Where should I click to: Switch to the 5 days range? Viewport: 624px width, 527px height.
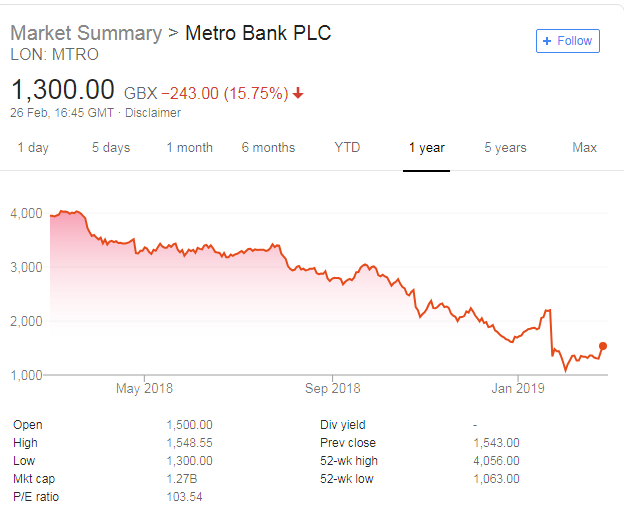point(111,148)
